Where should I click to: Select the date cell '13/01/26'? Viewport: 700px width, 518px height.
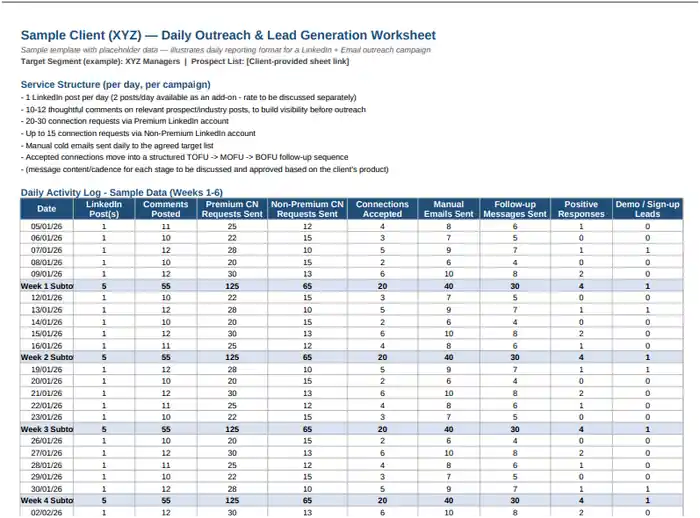point(46,310)
